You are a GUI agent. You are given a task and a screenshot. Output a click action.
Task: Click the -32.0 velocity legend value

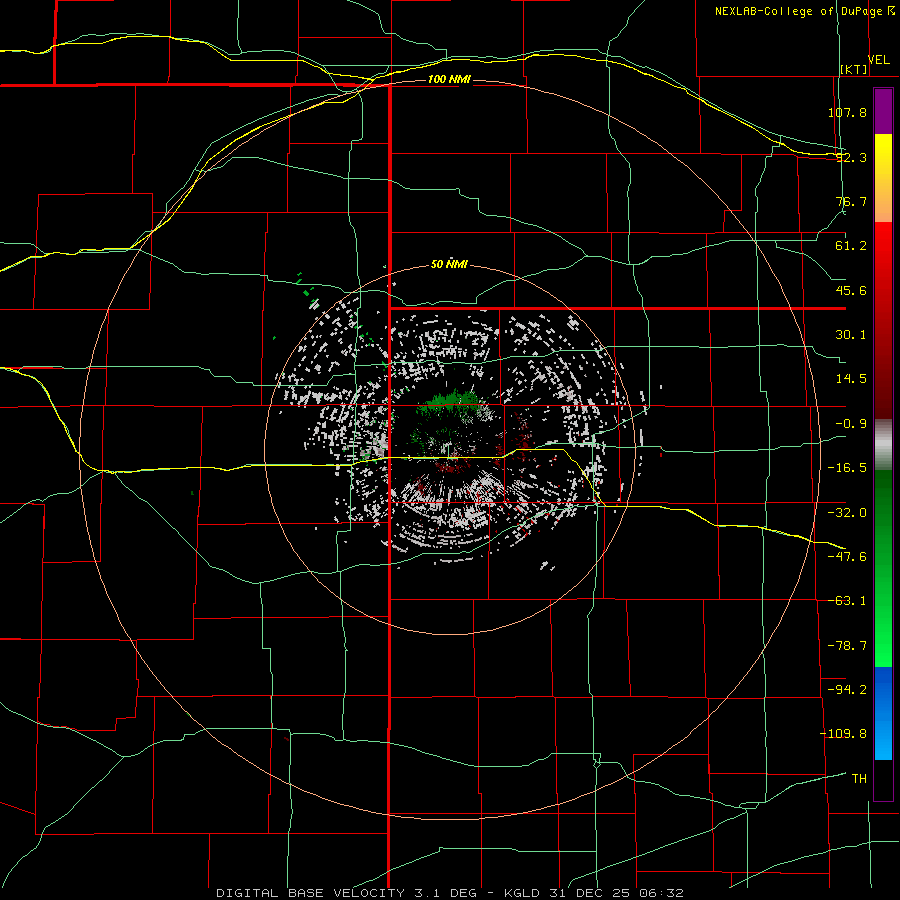click(847, 513)
